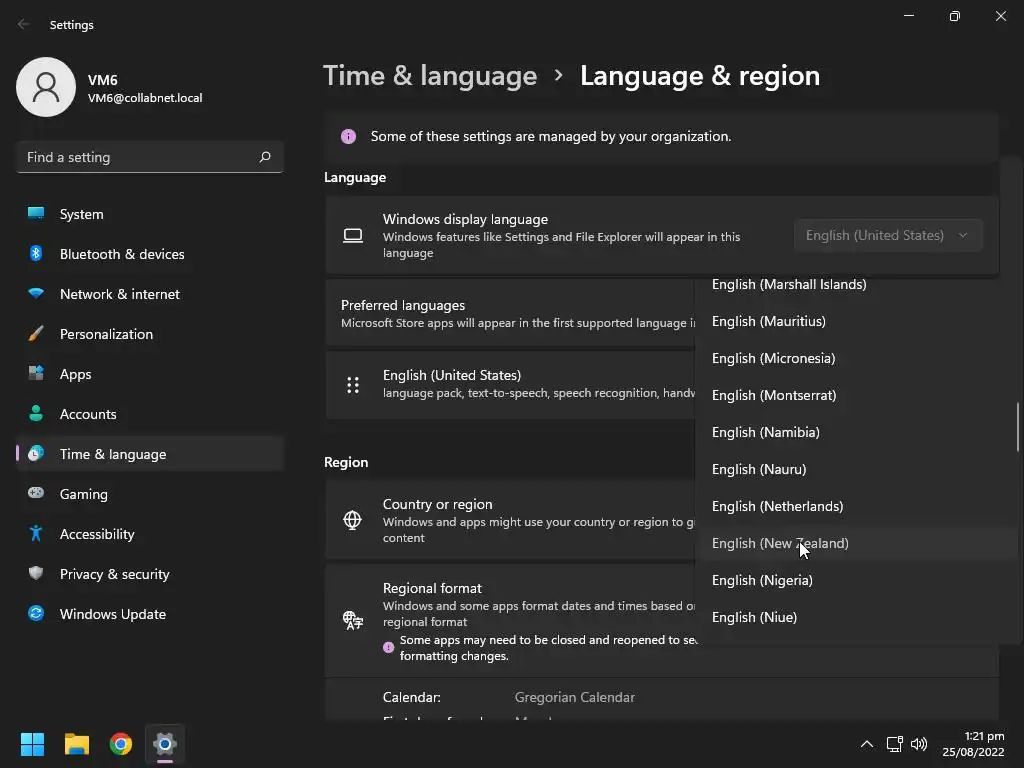Pick English (Montserrat) in the list

coord(856,395)
